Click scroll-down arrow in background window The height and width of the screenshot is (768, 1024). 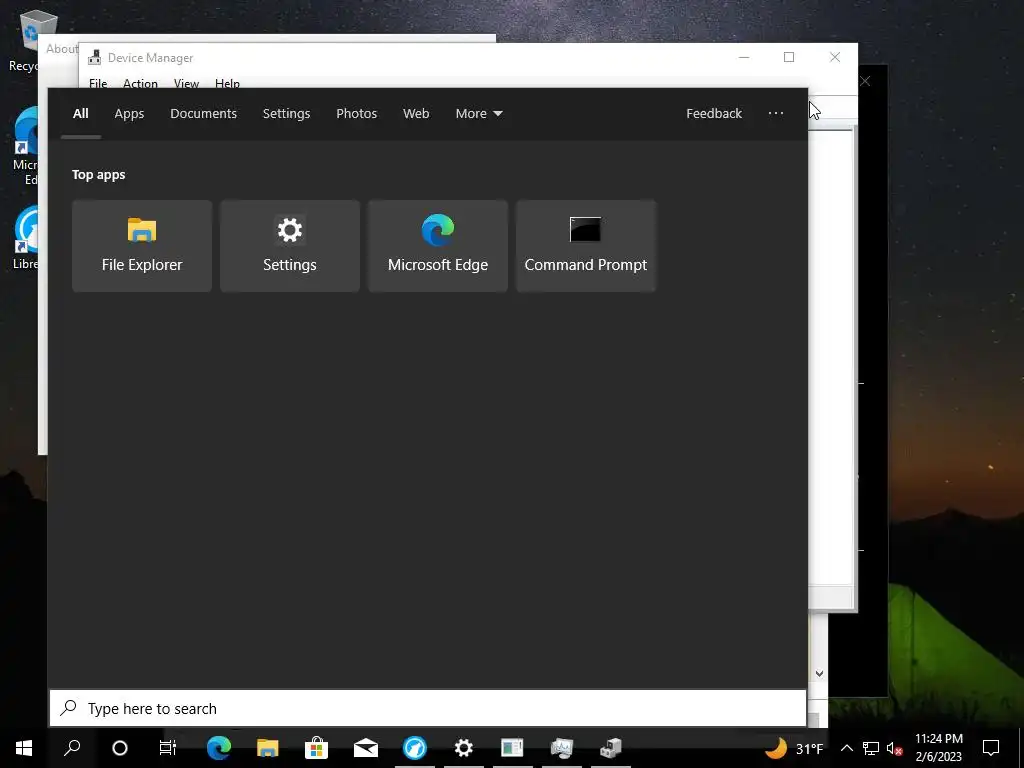point(819,673)
